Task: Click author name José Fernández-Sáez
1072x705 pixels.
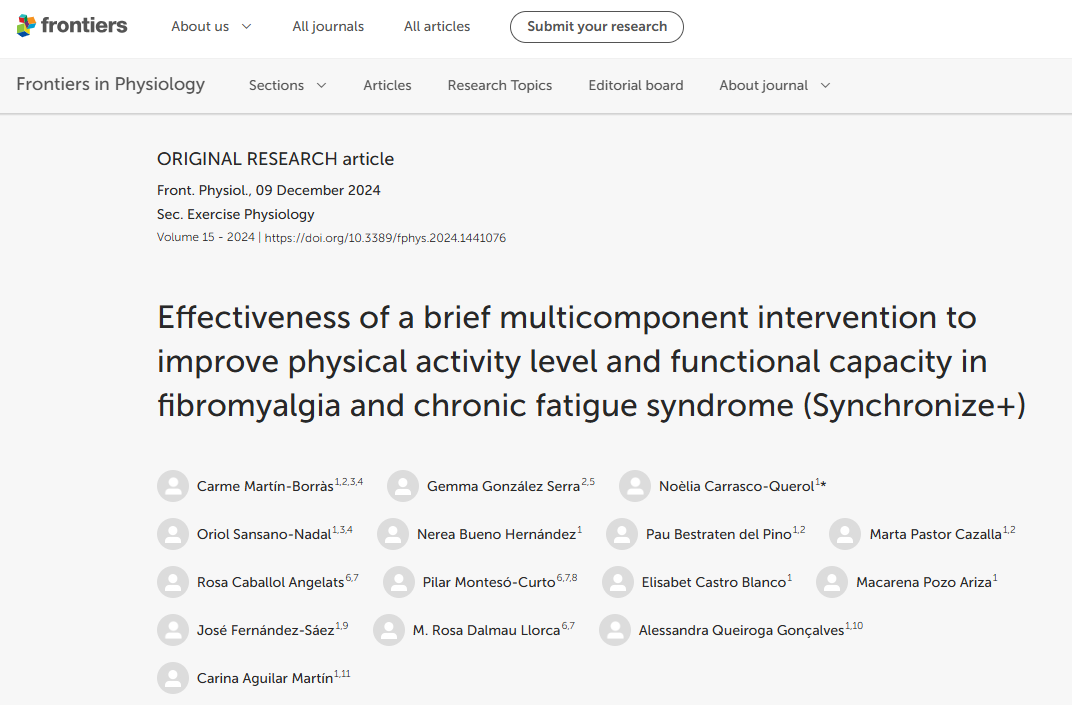Action: coord(265,630)
